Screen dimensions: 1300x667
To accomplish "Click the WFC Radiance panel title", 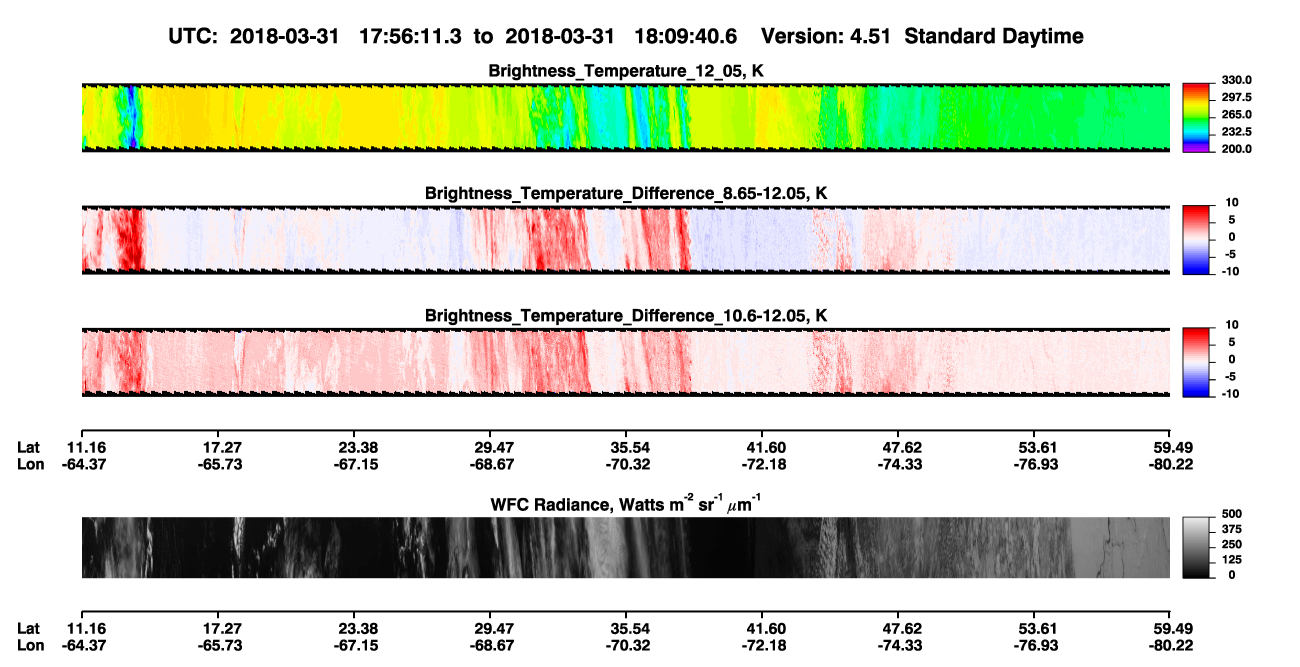I will coord(626,503).
